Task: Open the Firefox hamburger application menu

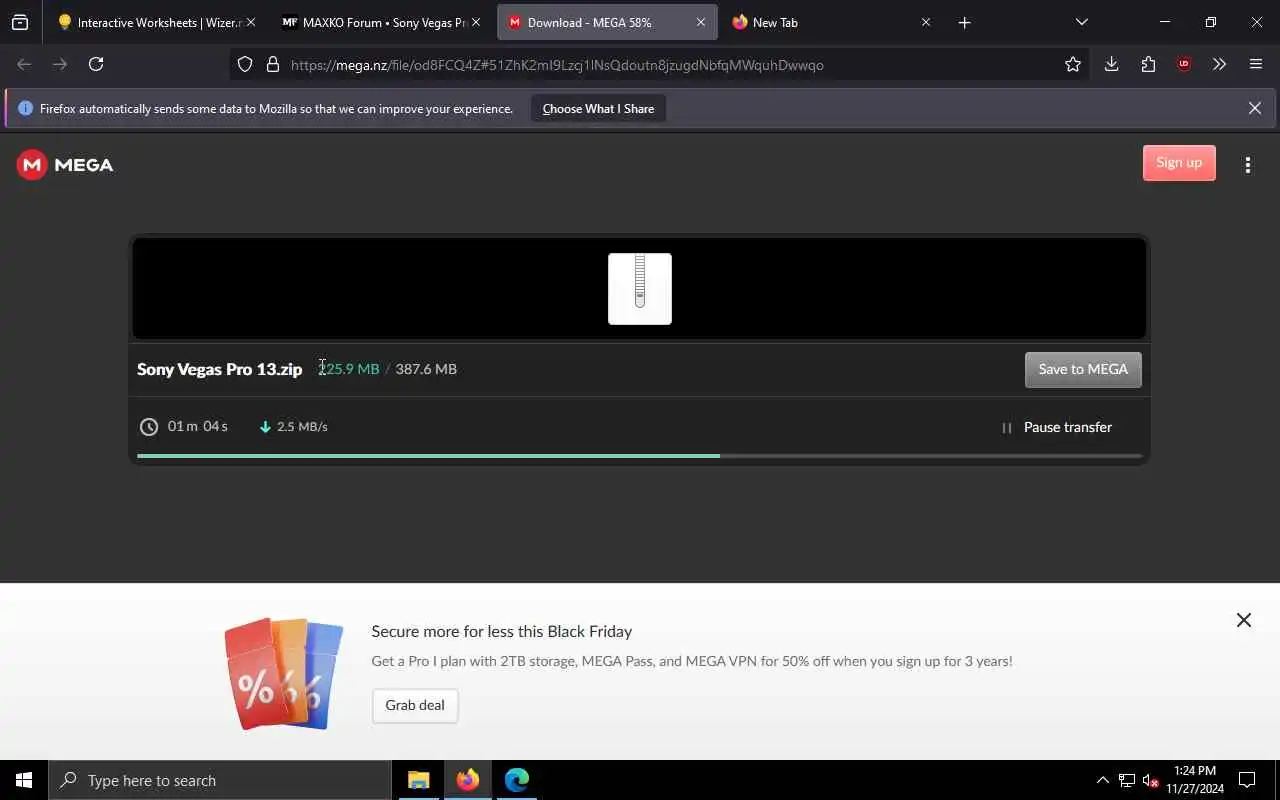Action: [1256, 64]
